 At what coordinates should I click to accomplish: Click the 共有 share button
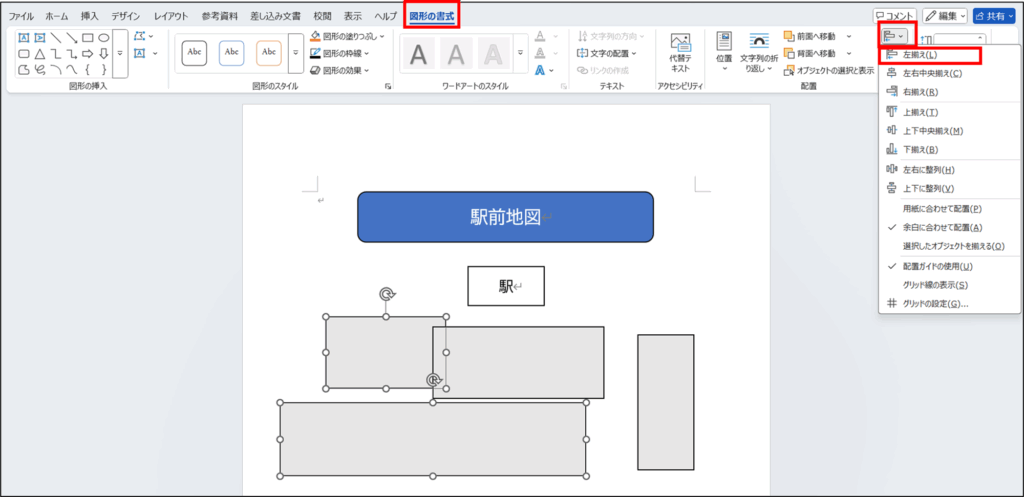tap(994, 16)
